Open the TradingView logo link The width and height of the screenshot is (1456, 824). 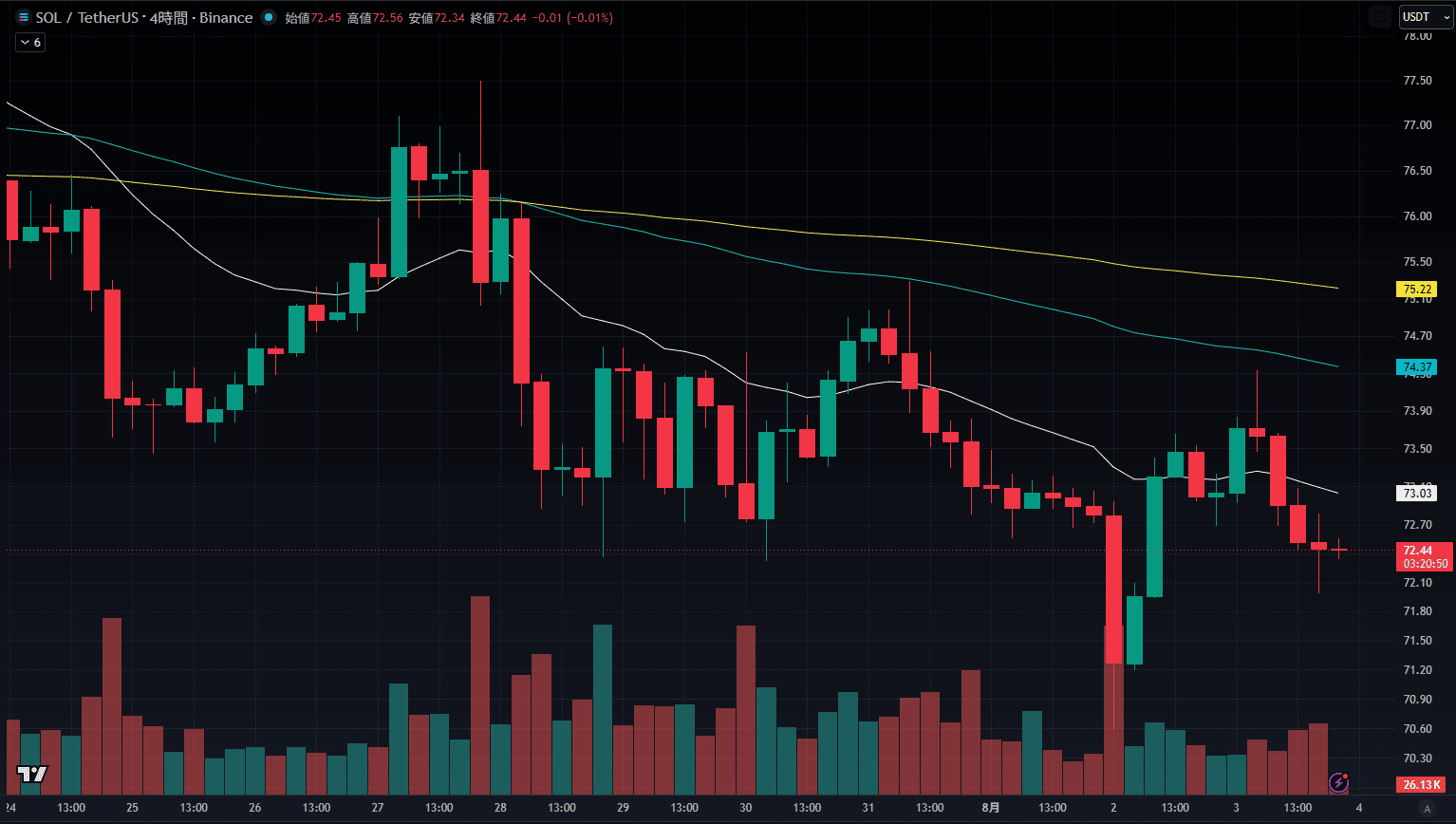pyautogui.click(x=32, y=774)
